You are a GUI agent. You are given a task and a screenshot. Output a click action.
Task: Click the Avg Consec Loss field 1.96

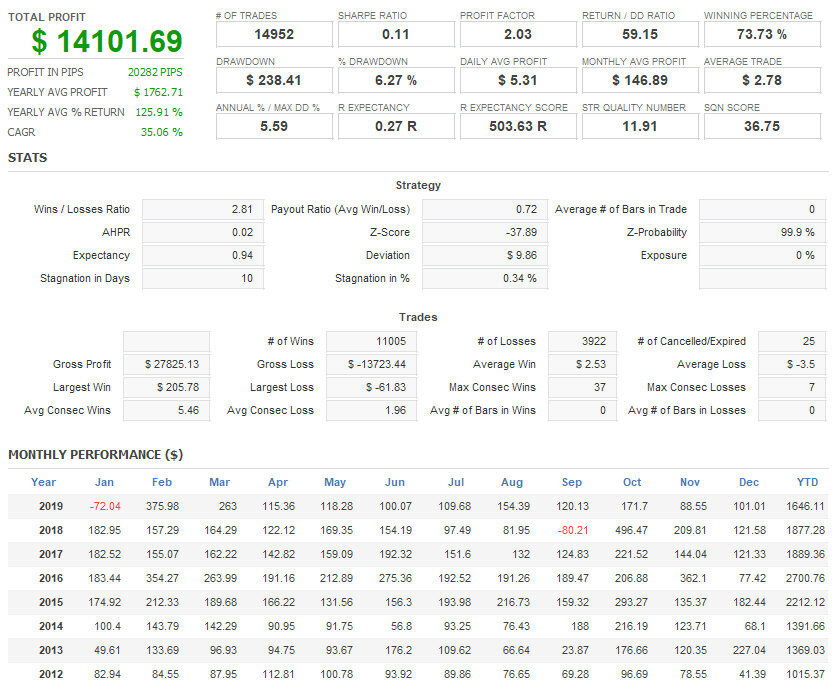(372, 410)
